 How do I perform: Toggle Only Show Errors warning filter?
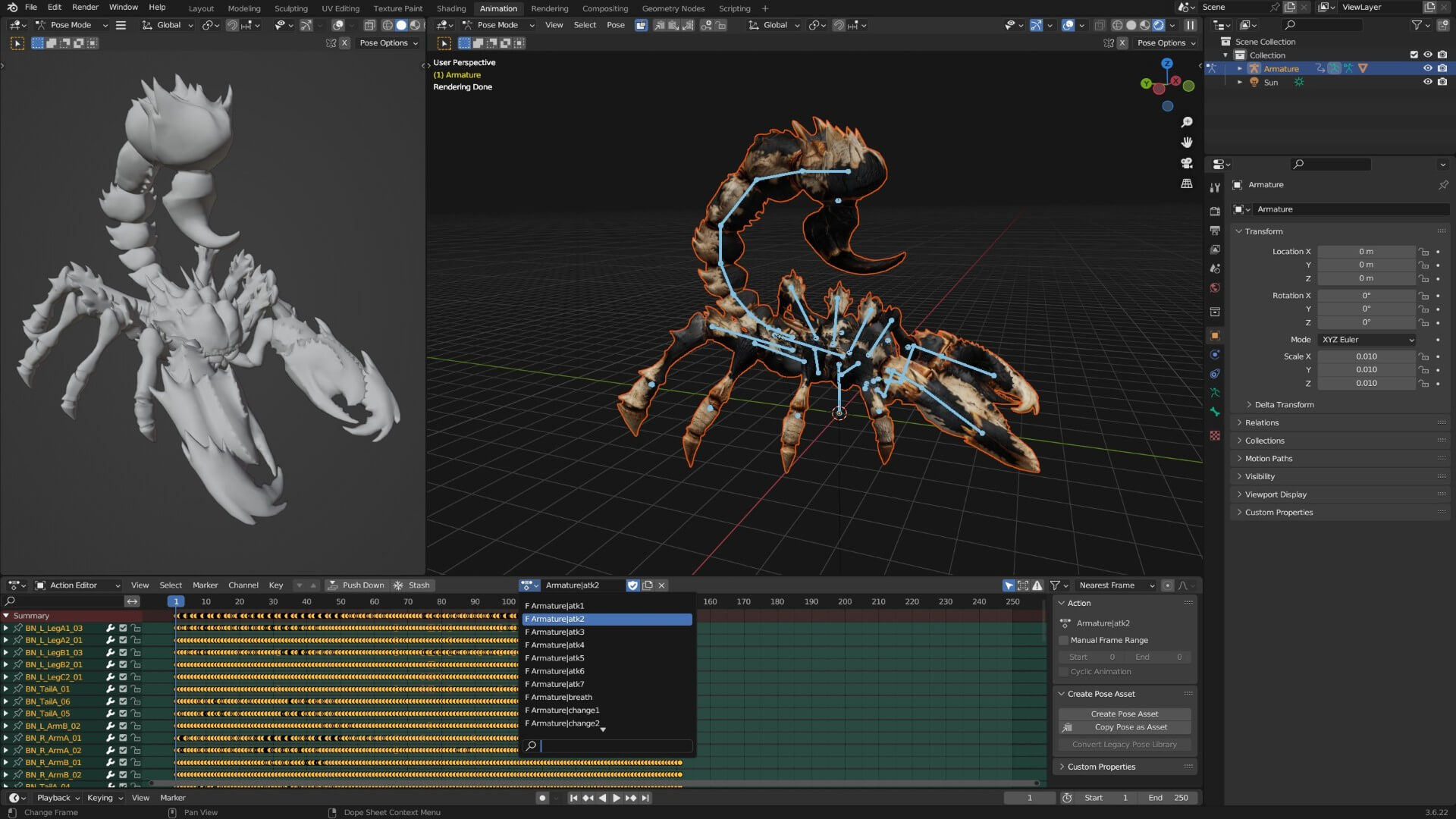click(1037, 585)
